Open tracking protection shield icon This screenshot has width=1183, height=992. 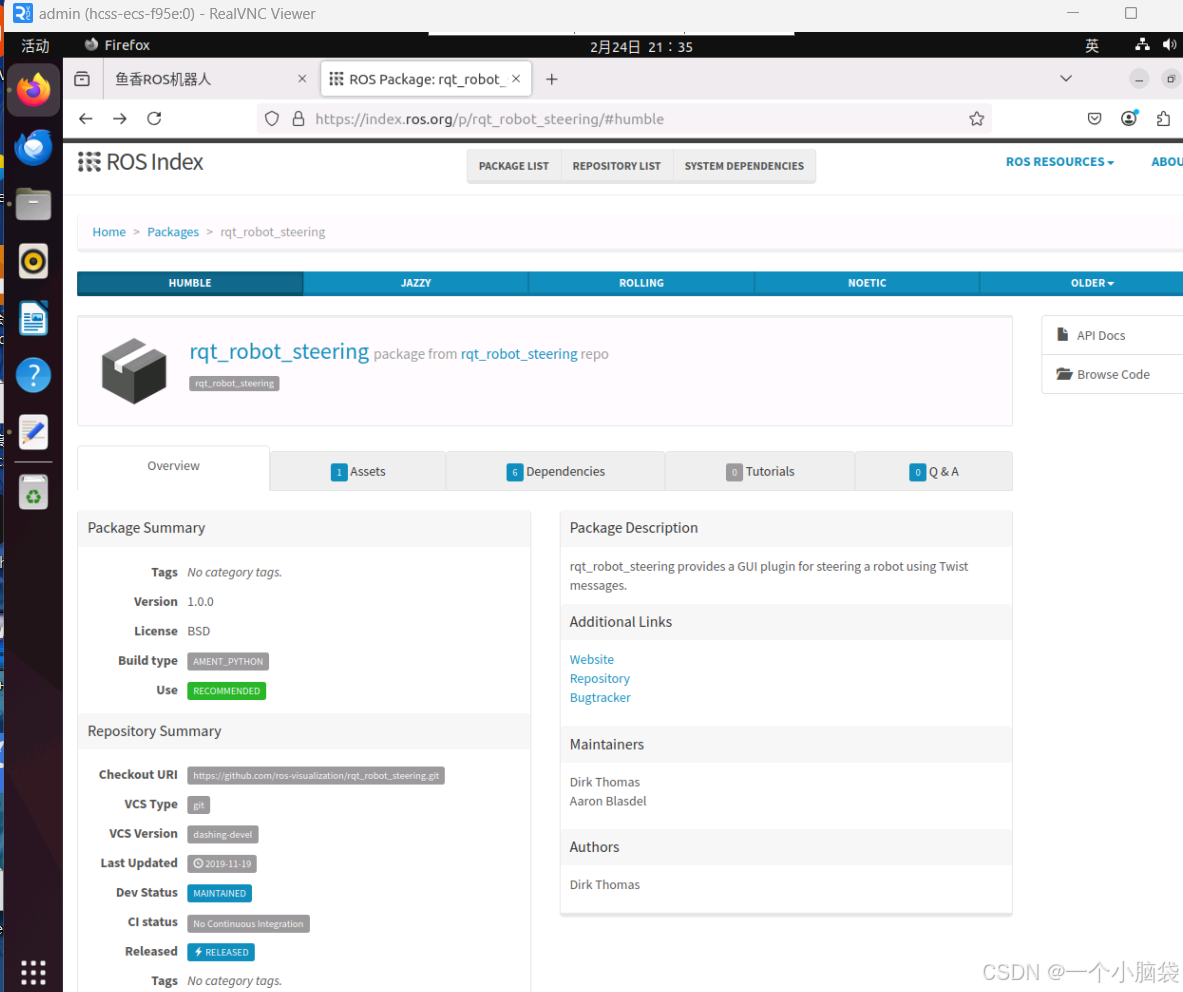coord(272,118)
